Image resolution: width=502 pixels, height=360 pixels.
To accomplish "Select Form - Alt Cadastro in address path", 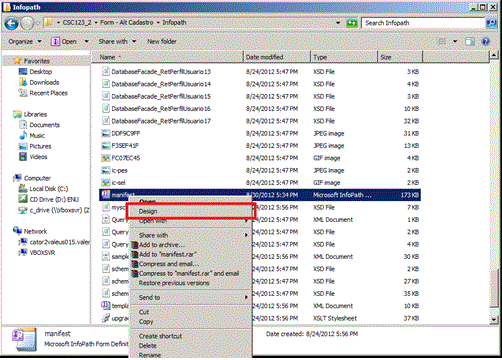I will pos(127,23).
